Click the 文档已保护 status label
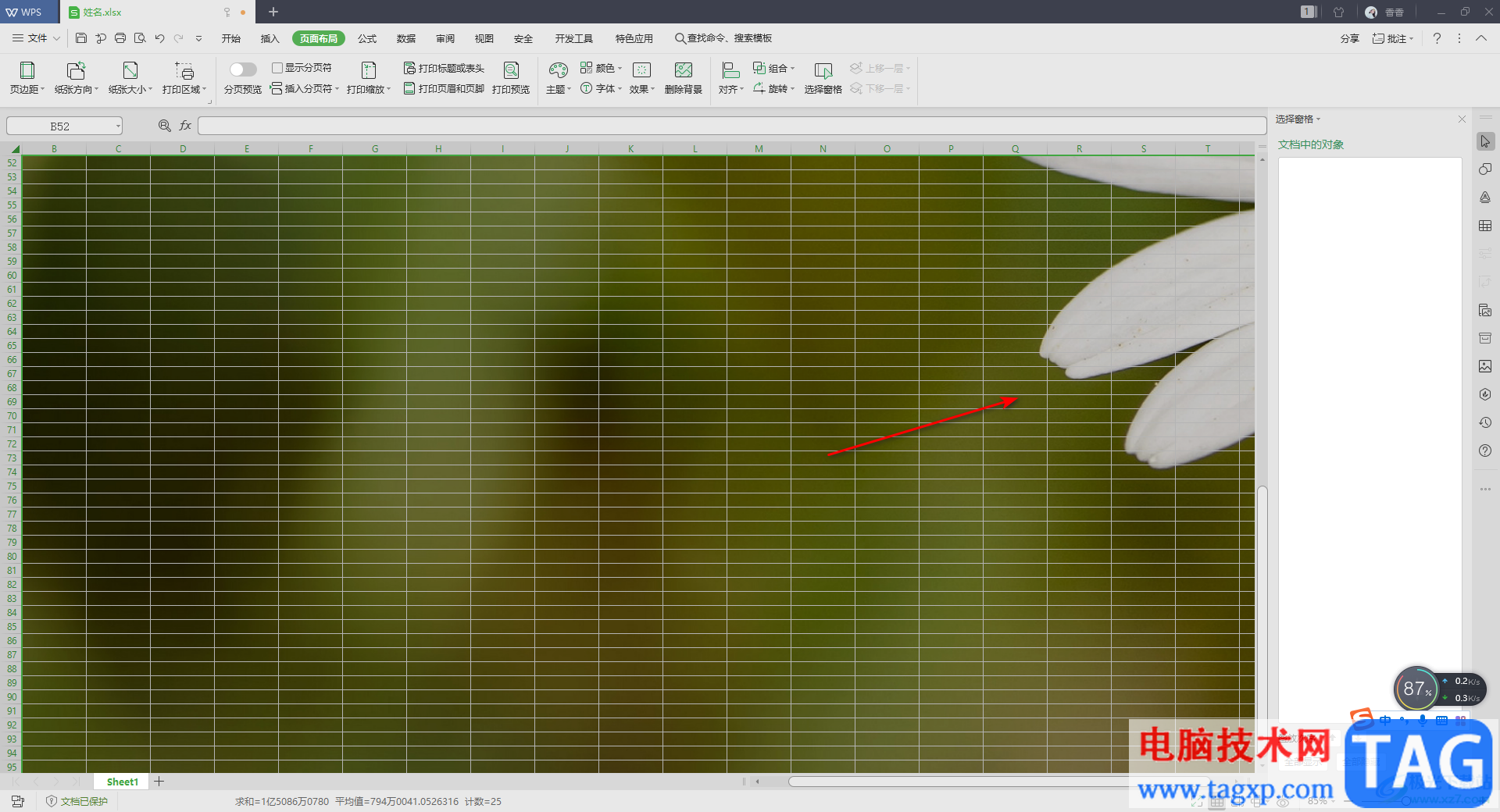 [x=77, y=801]
